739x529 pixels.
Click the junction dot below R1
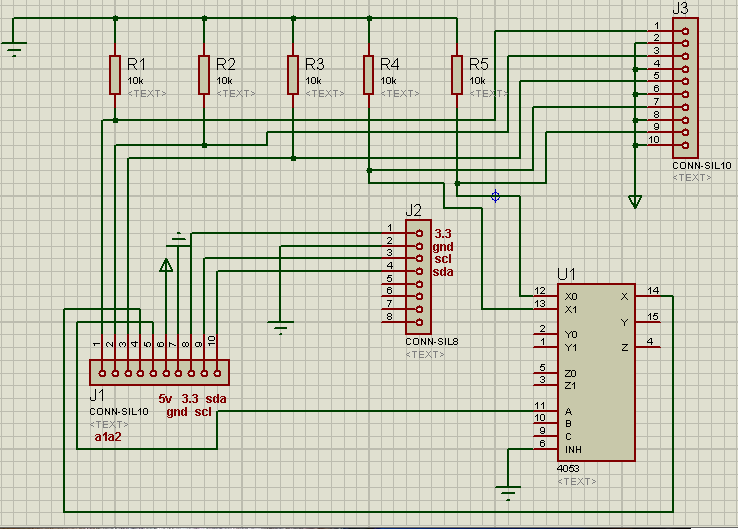pyautogui.click(x=115, y=120)
